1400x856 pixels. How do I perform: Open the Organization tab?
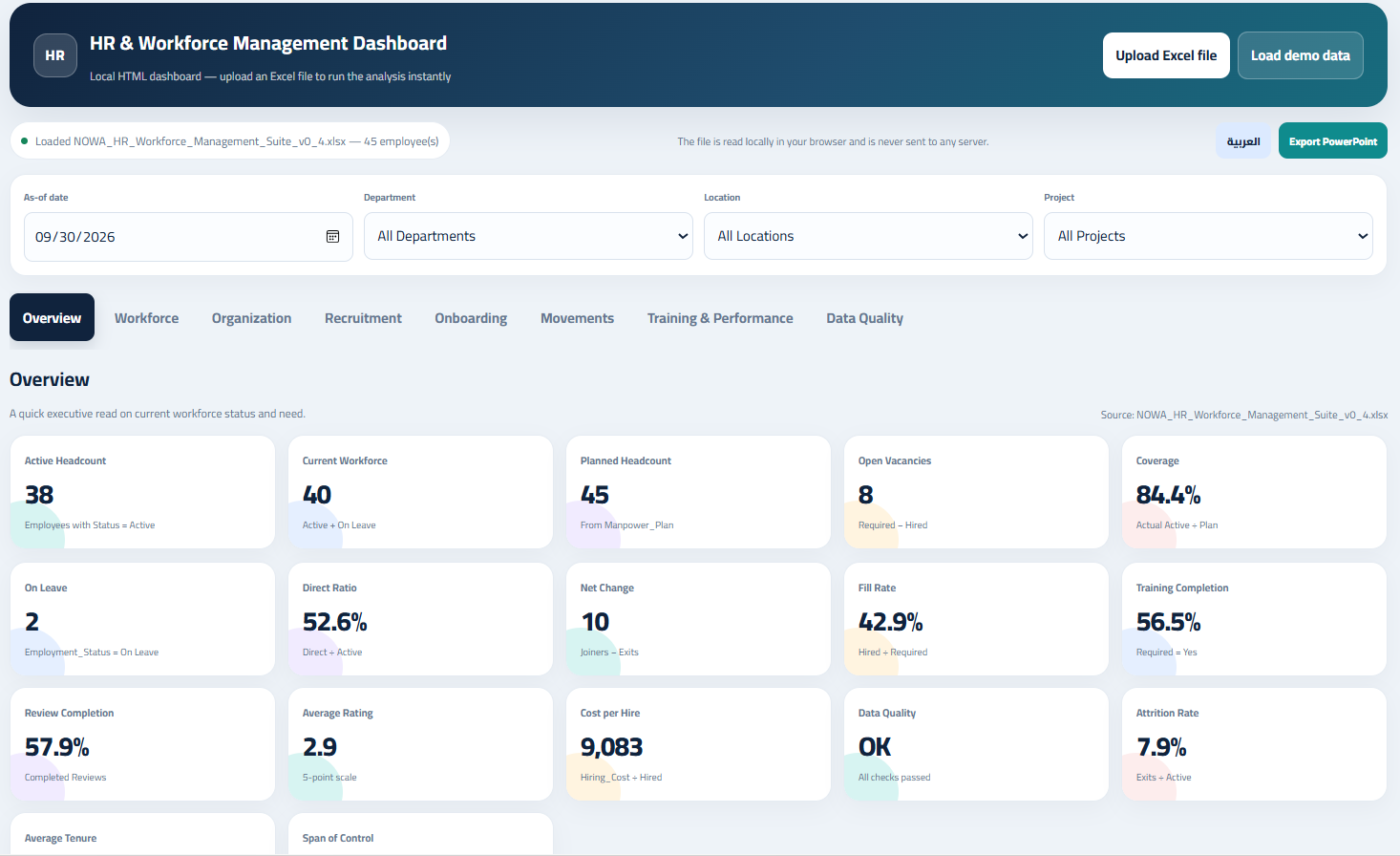point(251,318)
